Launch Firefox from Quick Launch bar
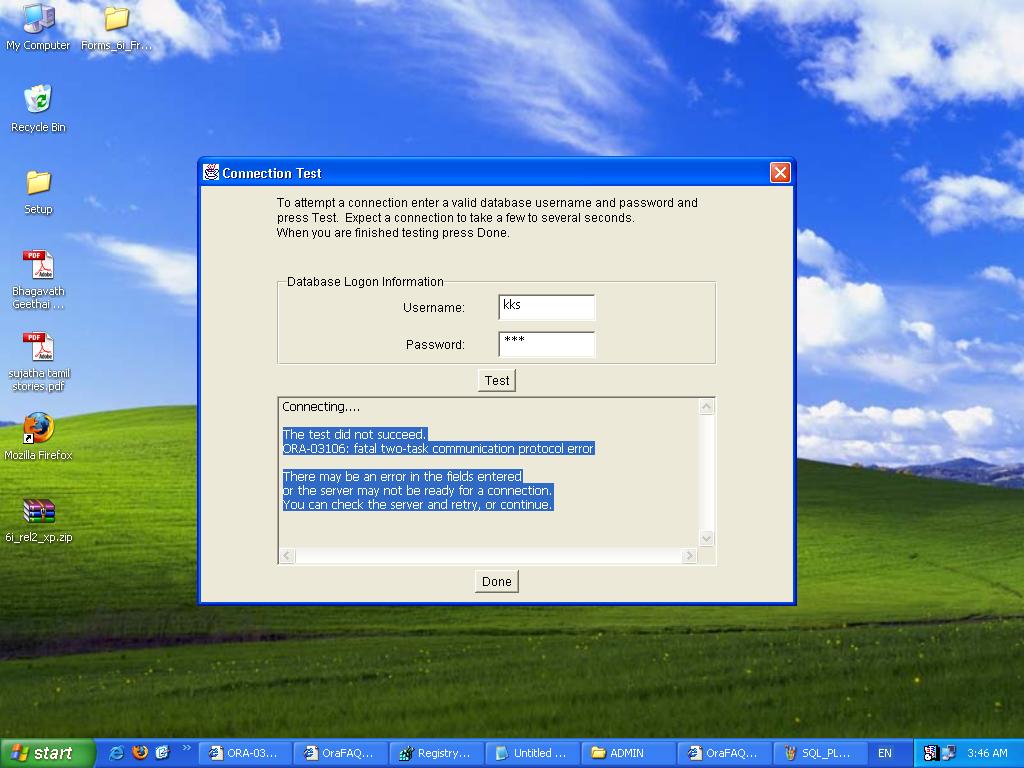Screen dimensions: 1024x768 tap(139, 753)
